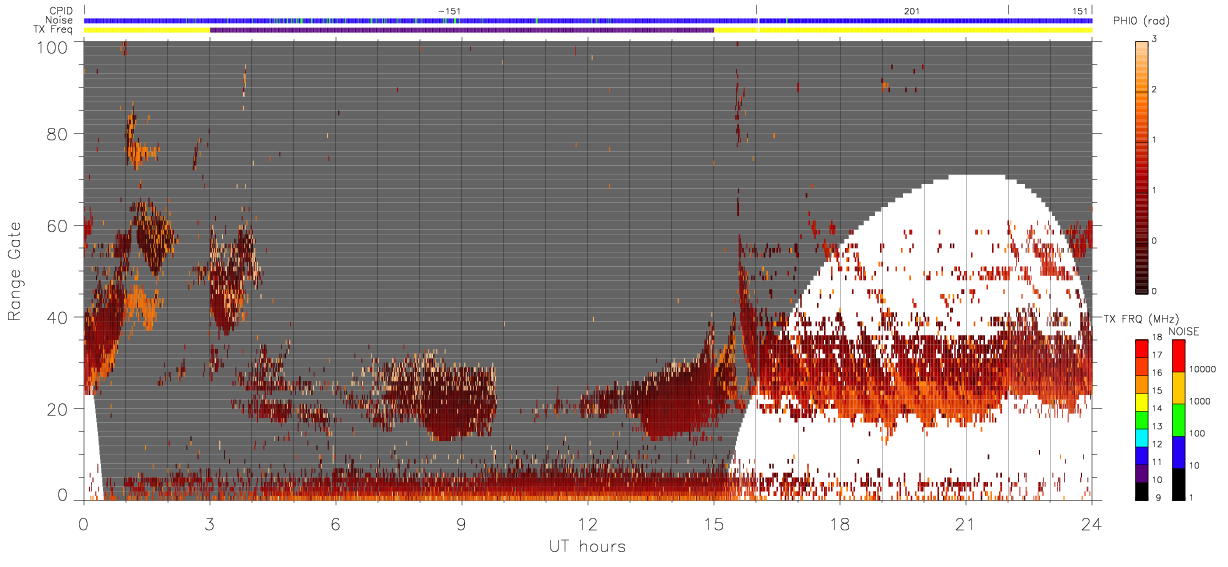Select the green 13–14 MHz TX FRQ swatch
Screen dimensions: 1228x567
(x=1142, y=421)
